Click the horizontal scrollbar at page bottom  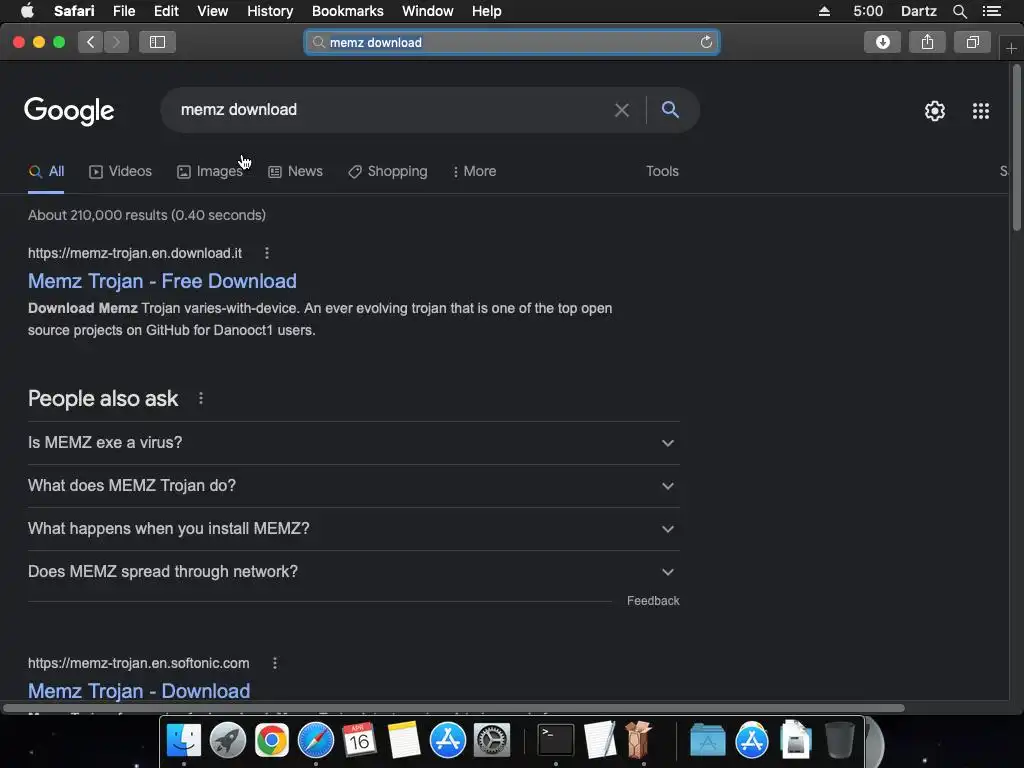click(454, 708)
